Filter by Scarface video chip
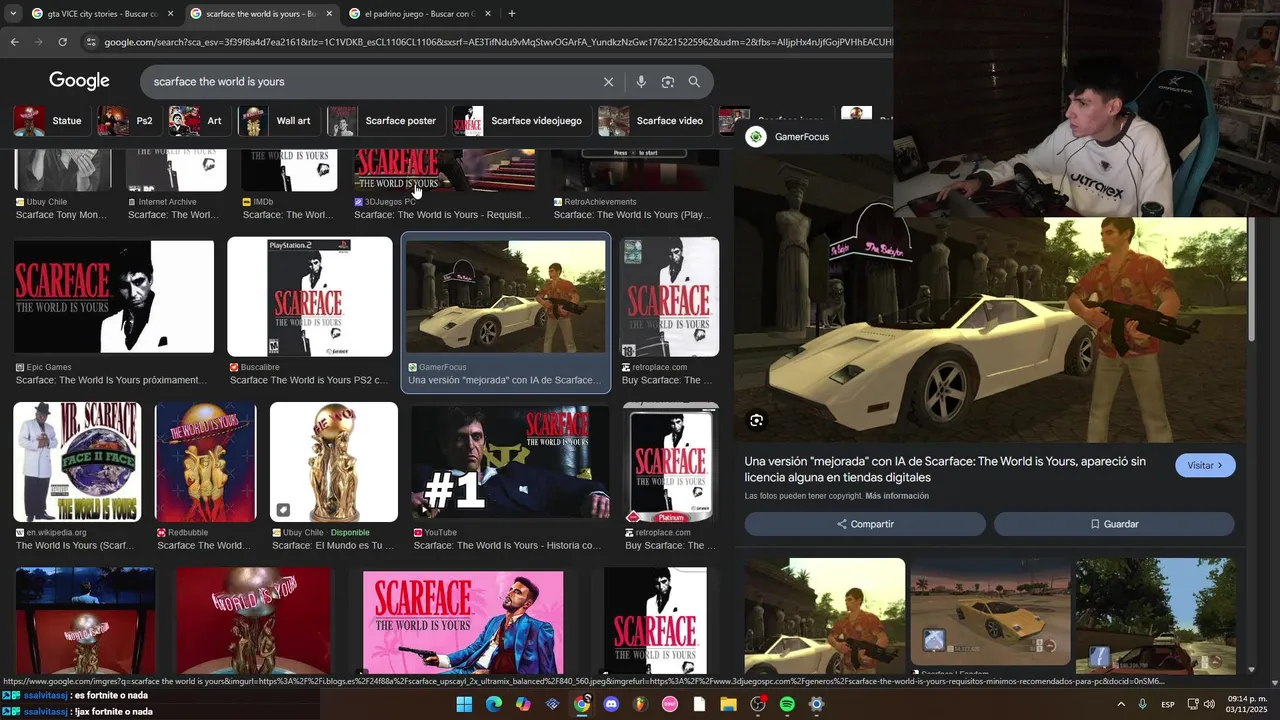Screen dimensions: 1280x720 click(x=653, y=121)
